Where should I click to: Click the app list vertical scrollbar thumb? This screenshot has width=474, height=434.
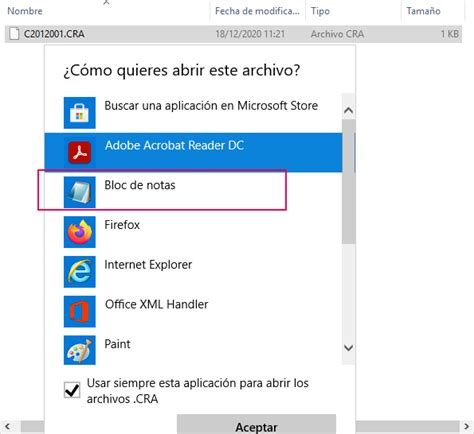coord(348,182)
